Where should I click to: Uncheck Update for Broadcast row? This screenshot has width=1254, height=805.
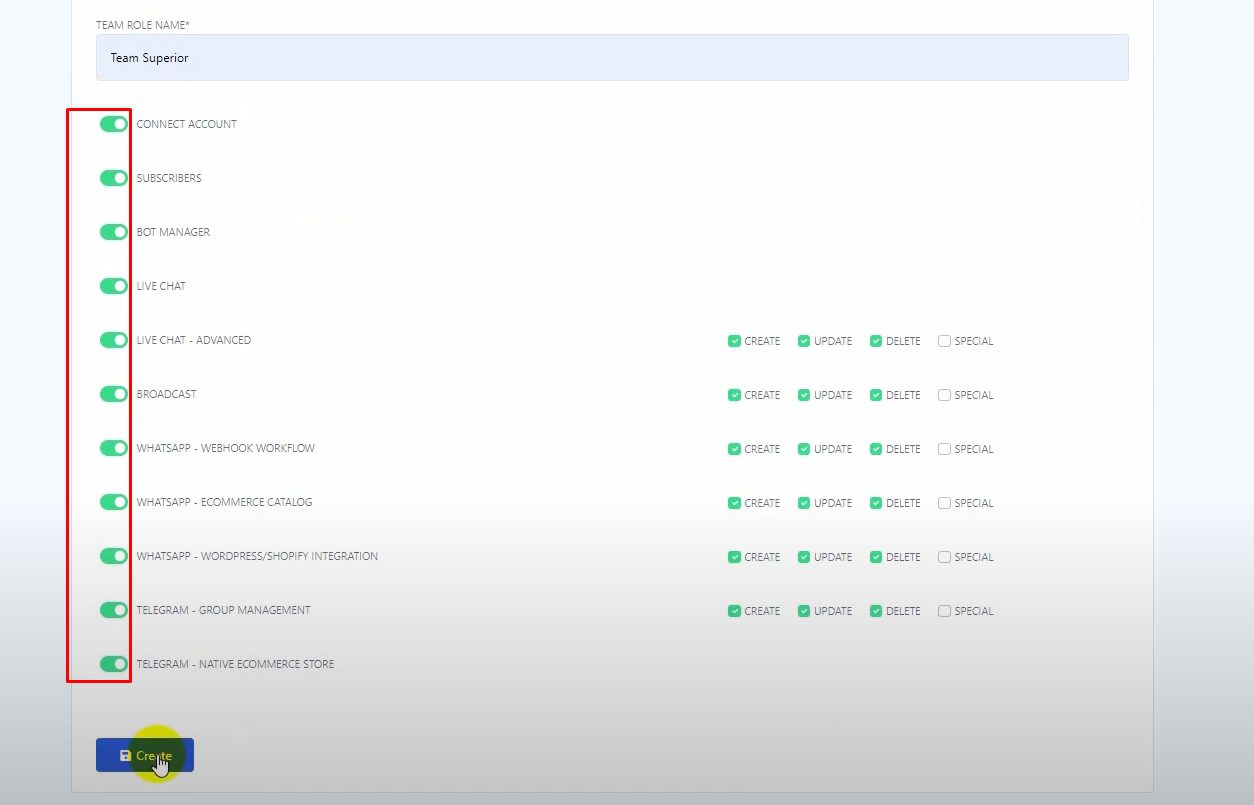click(804, 395)
